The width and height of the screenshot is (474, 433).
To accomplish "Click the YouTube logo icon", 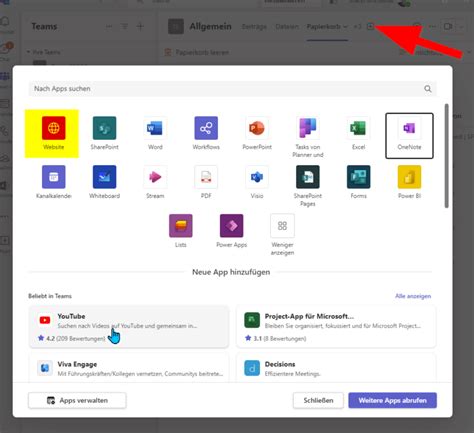I will [x=45, y=320].
